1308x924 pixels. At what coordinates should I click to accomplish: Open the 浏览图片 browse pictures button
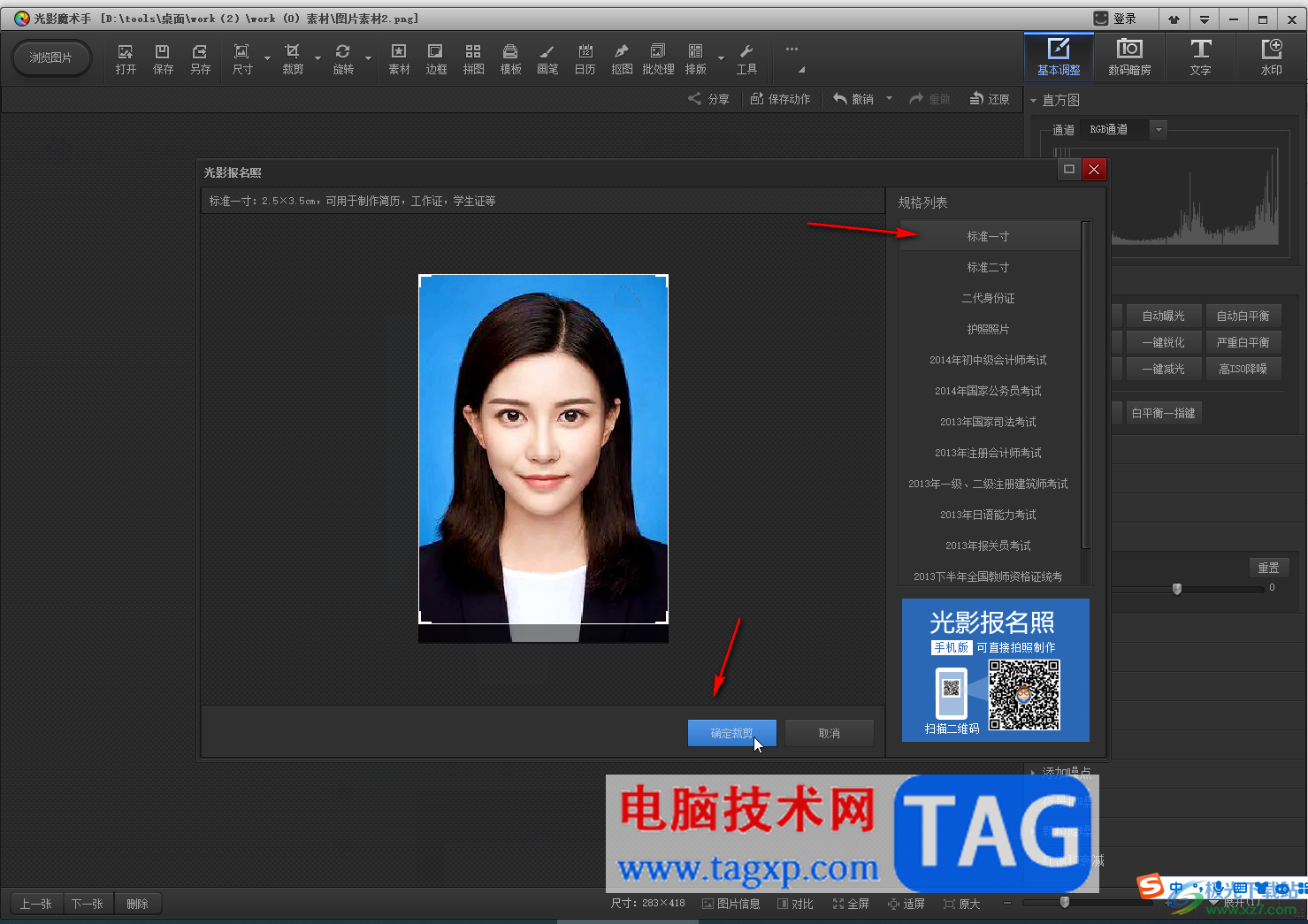(x=50, y=57)
